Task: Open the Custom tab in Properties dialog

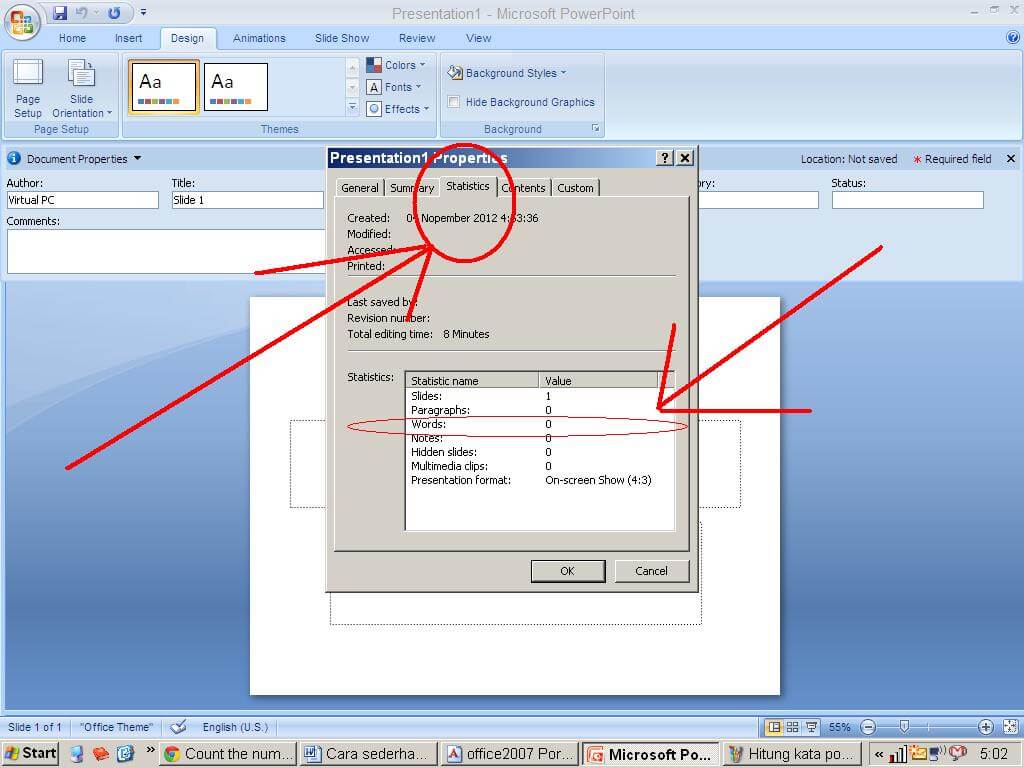Action: pyautogui.click(x=575, y=188)
